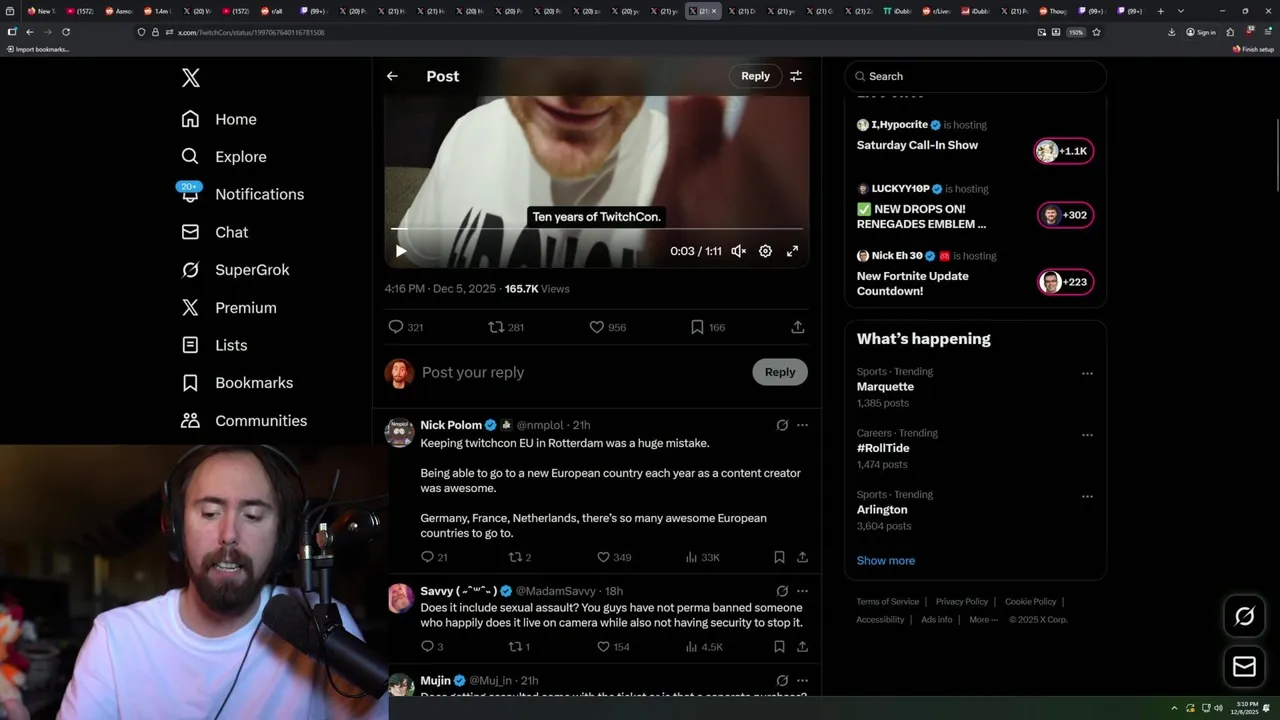Share Nick Polom's comment

pyautogui.click(x=802, y=557)
